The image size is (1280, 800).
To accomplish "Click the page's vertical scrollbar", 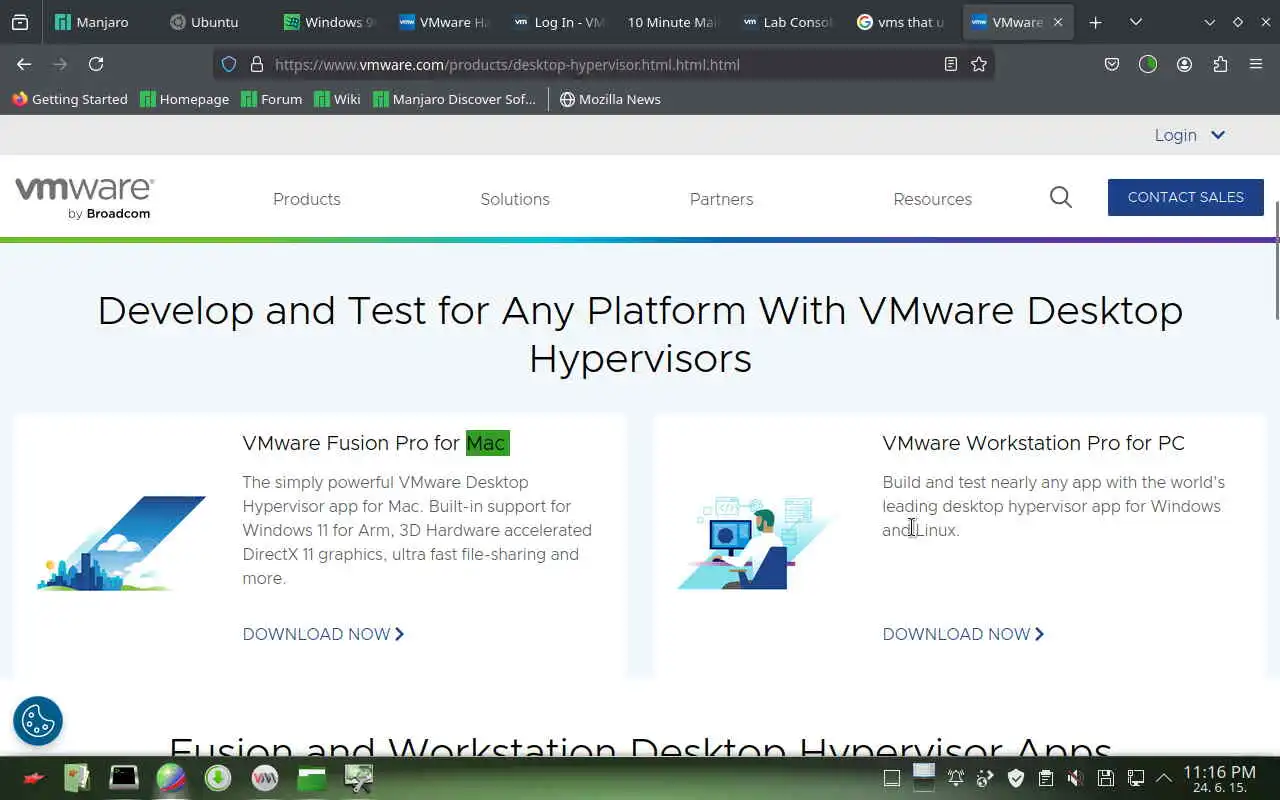I will [x=1276, y=260].
